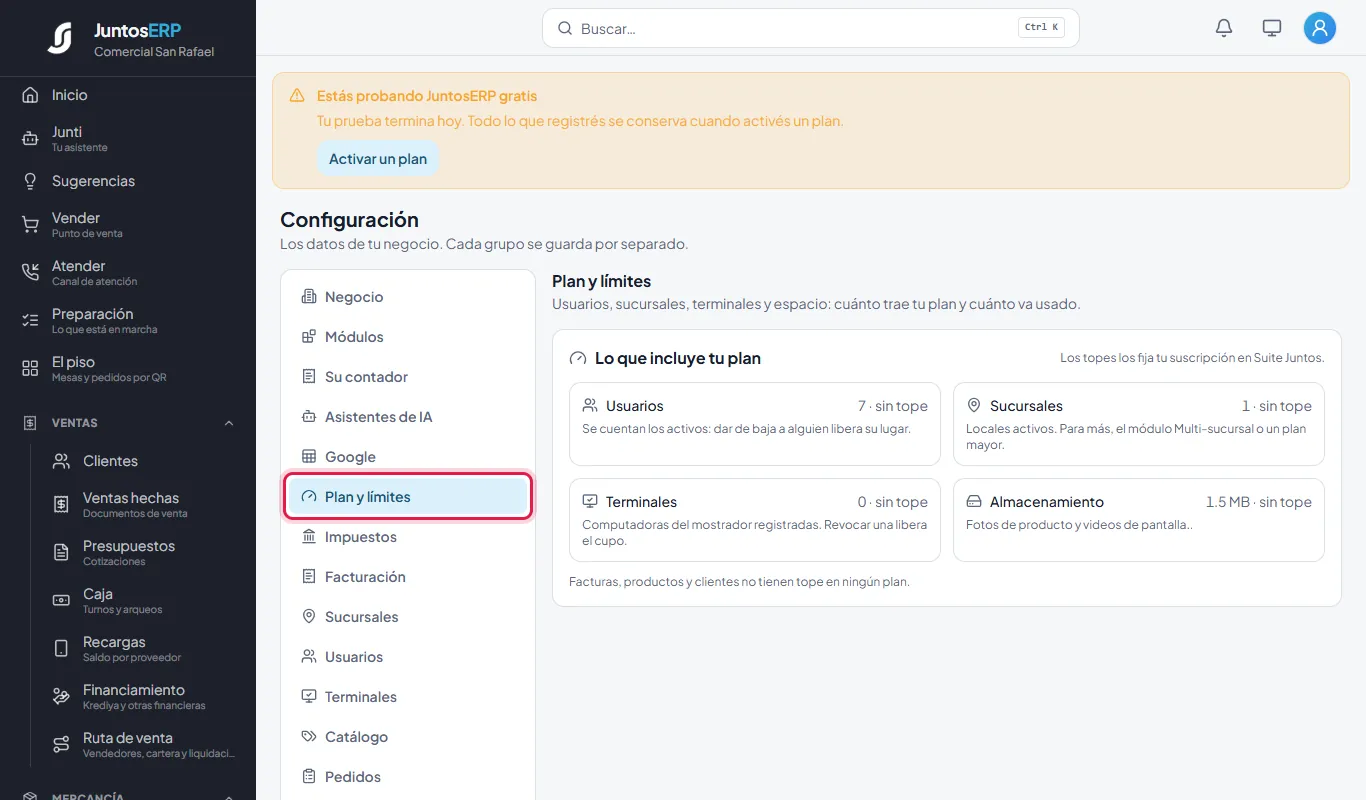Open Junti assistant robot icon

pyautogui.click(x=30, y=139)
